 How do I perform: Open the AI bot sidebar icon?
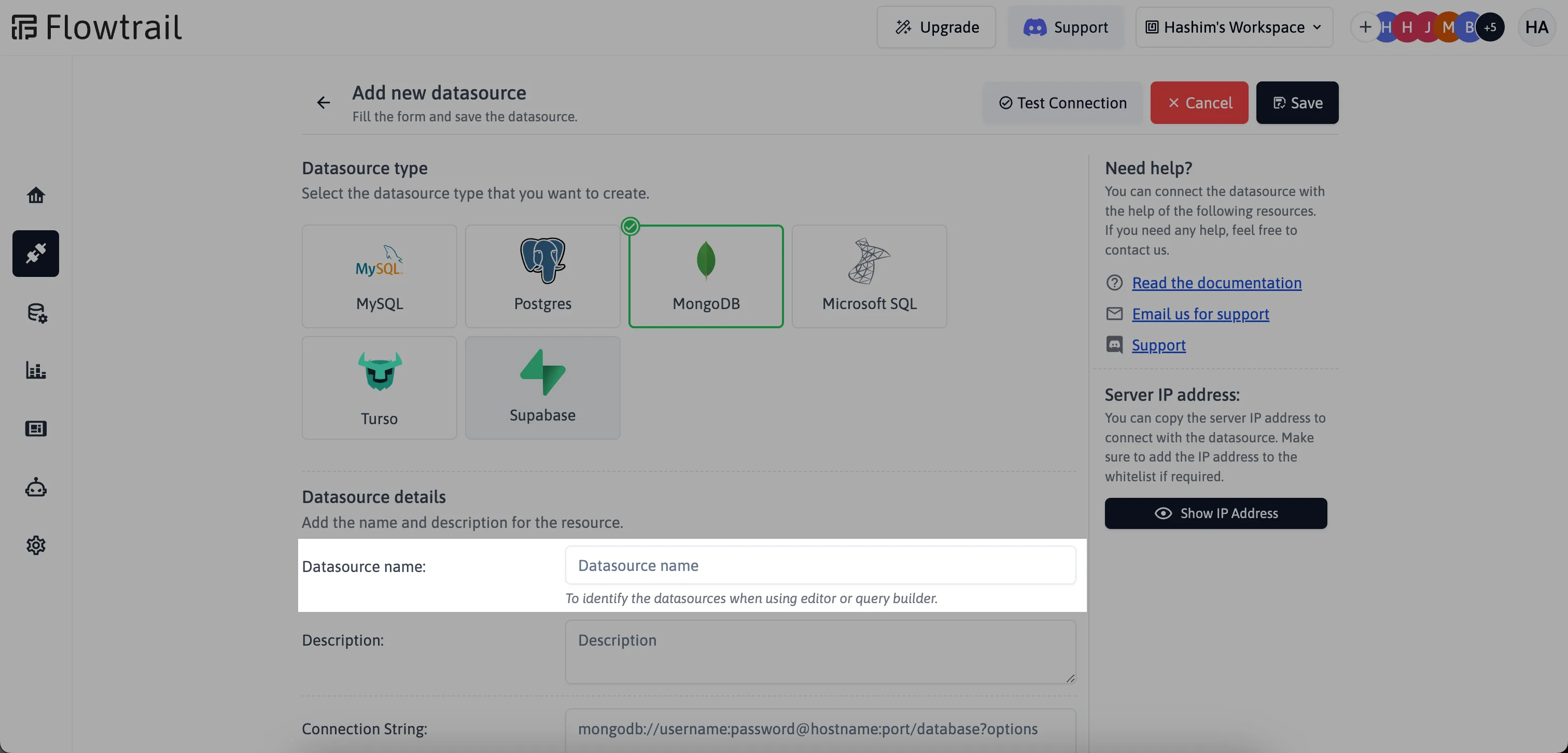pos(36,487)
